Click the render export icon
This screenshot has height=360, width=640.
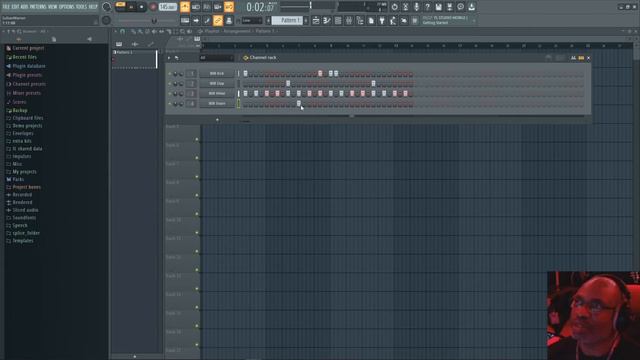449,7
